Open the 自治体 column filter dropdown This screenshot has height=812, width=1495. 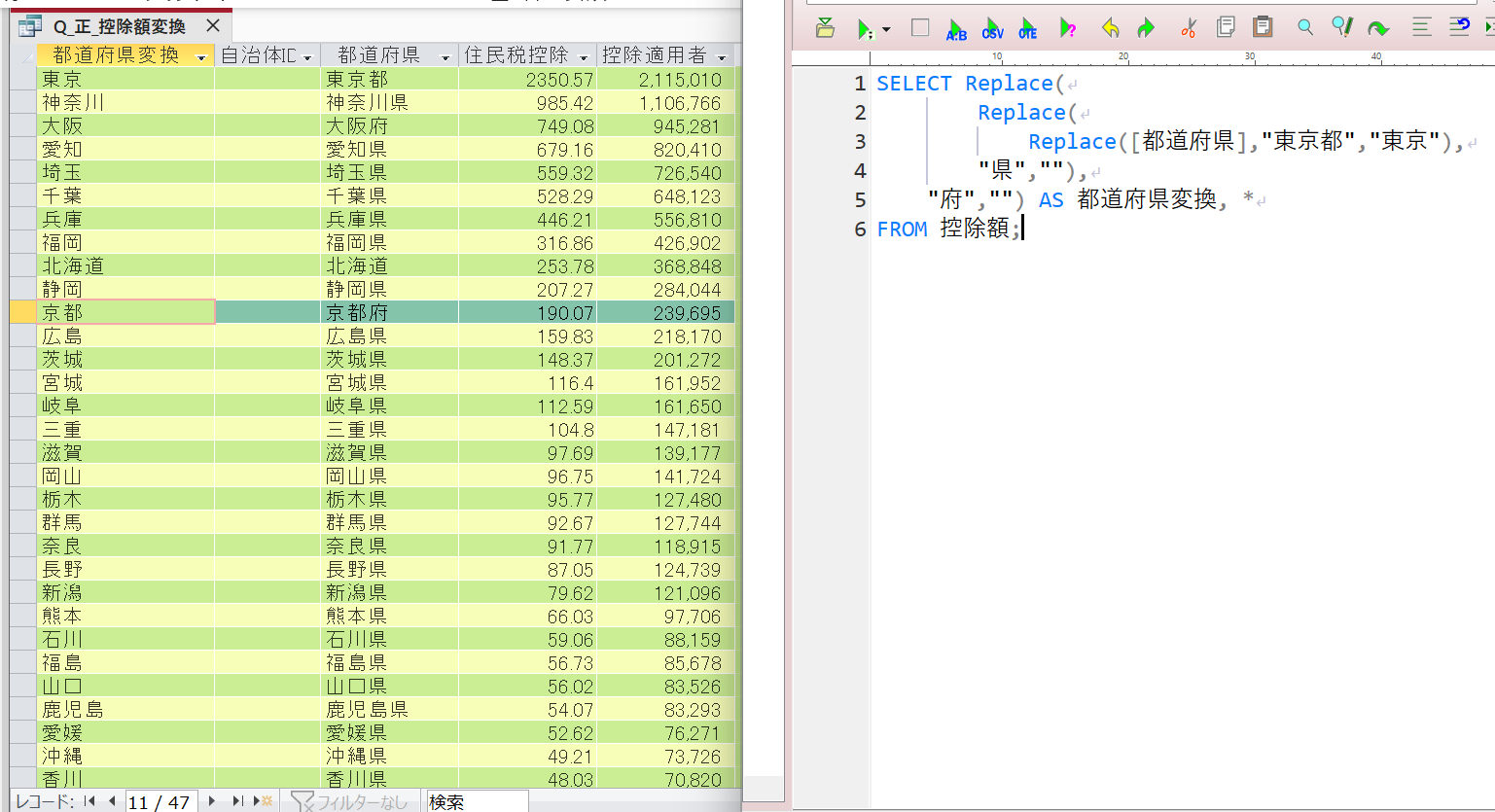click(x=307, y=57)
